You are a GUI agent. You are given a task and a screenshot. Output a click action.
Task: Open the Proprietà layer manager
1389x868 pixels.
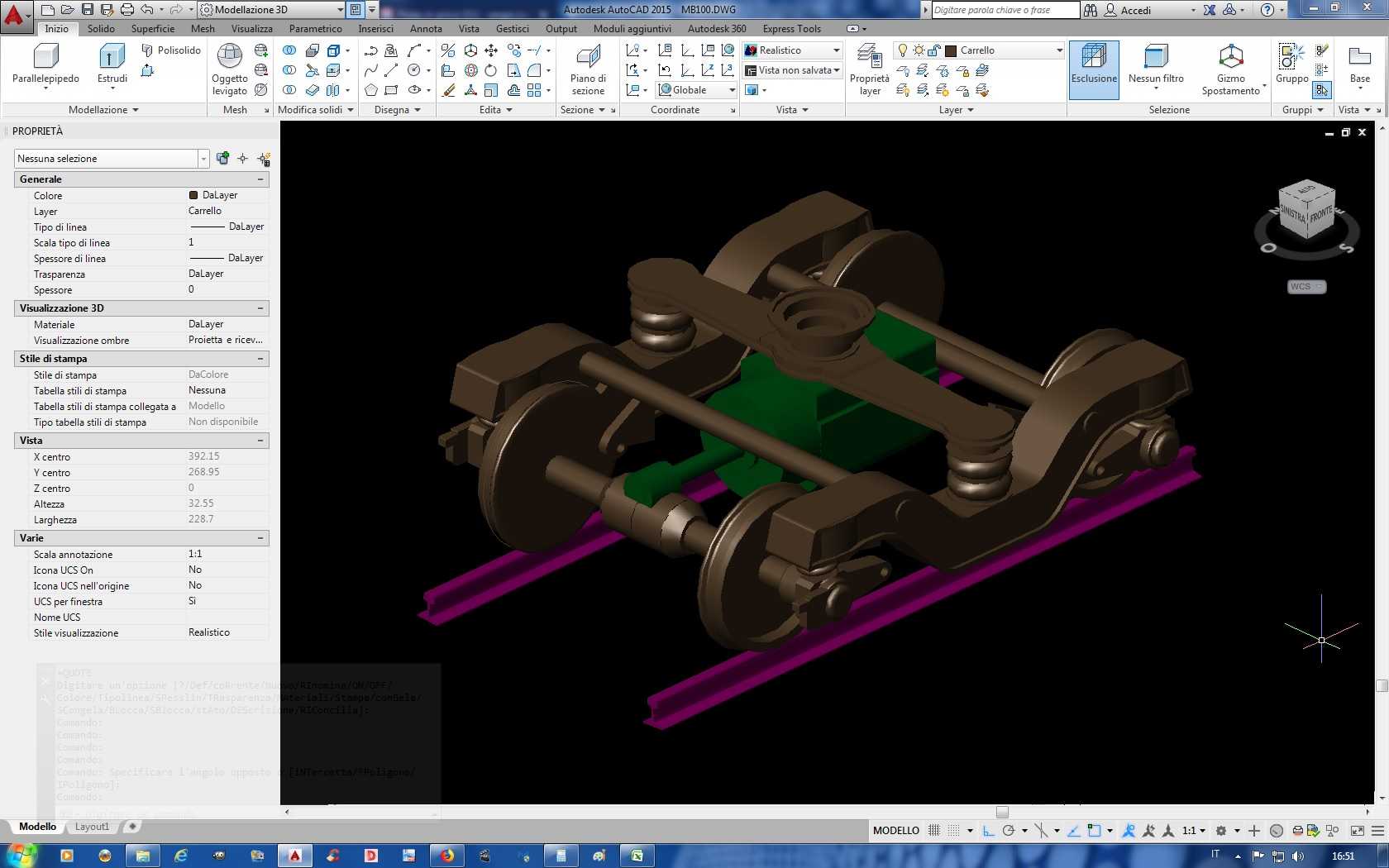click(870, 69)
